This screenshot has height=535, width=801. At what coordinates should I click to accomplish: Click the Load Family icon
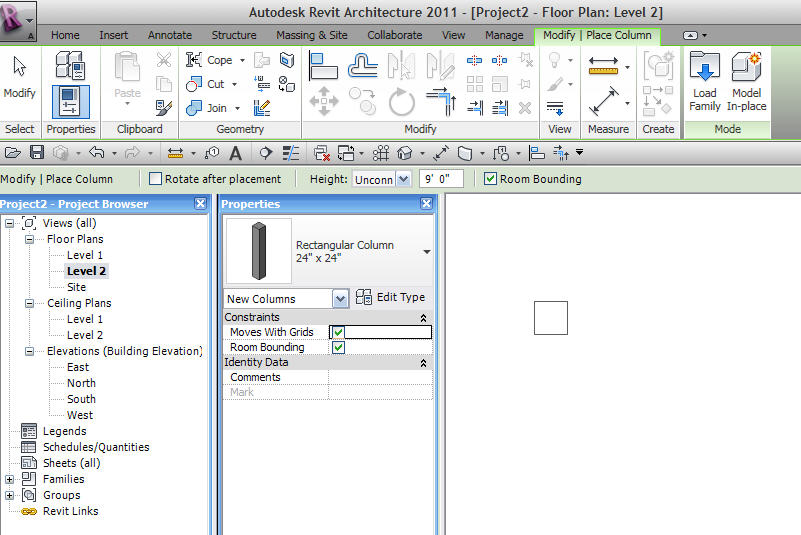pyautogui.click(x=704, y=81)
